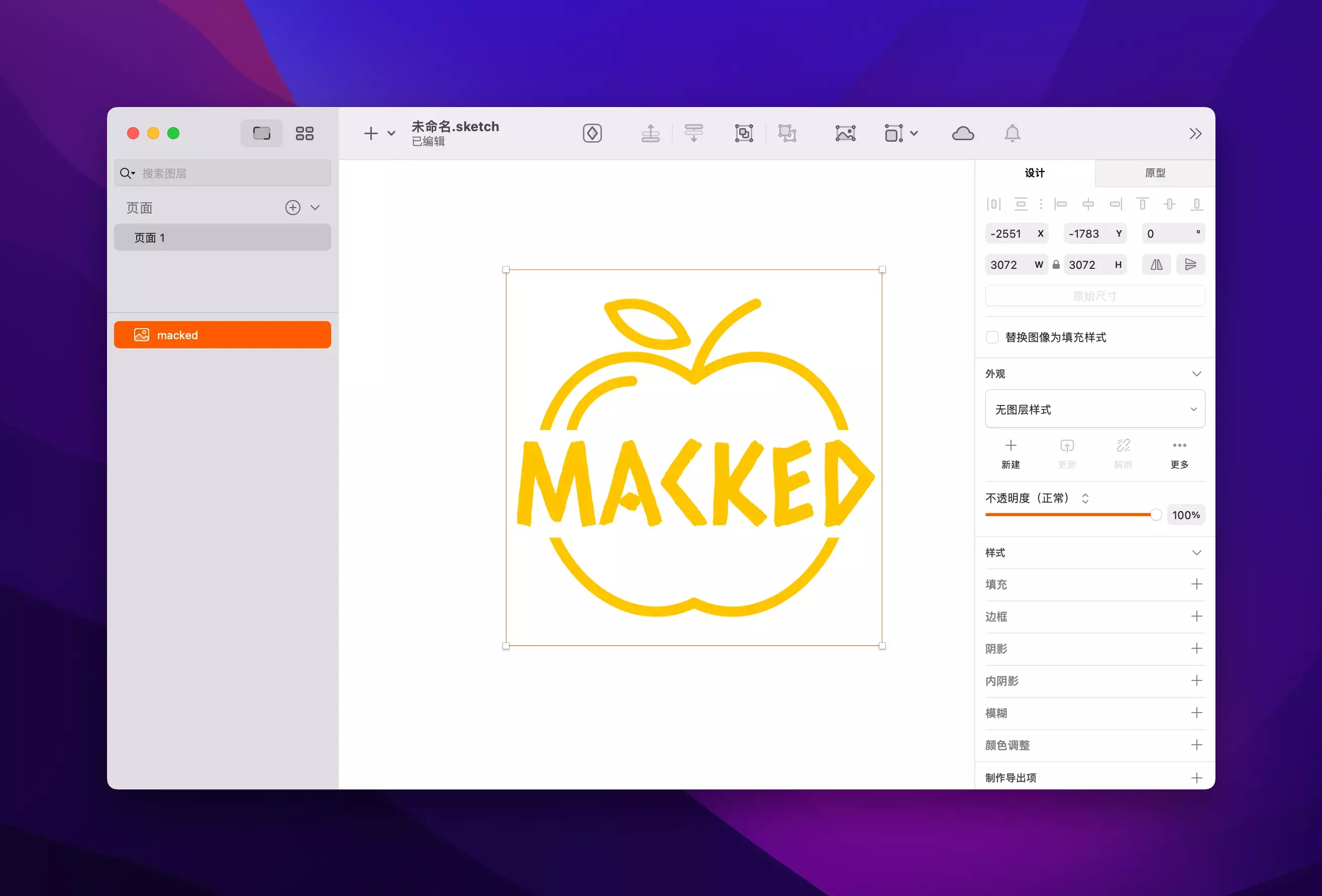1322x896 pixels.
Task: Click the Create Symbol toolbar icon
Action: point(592,134)
